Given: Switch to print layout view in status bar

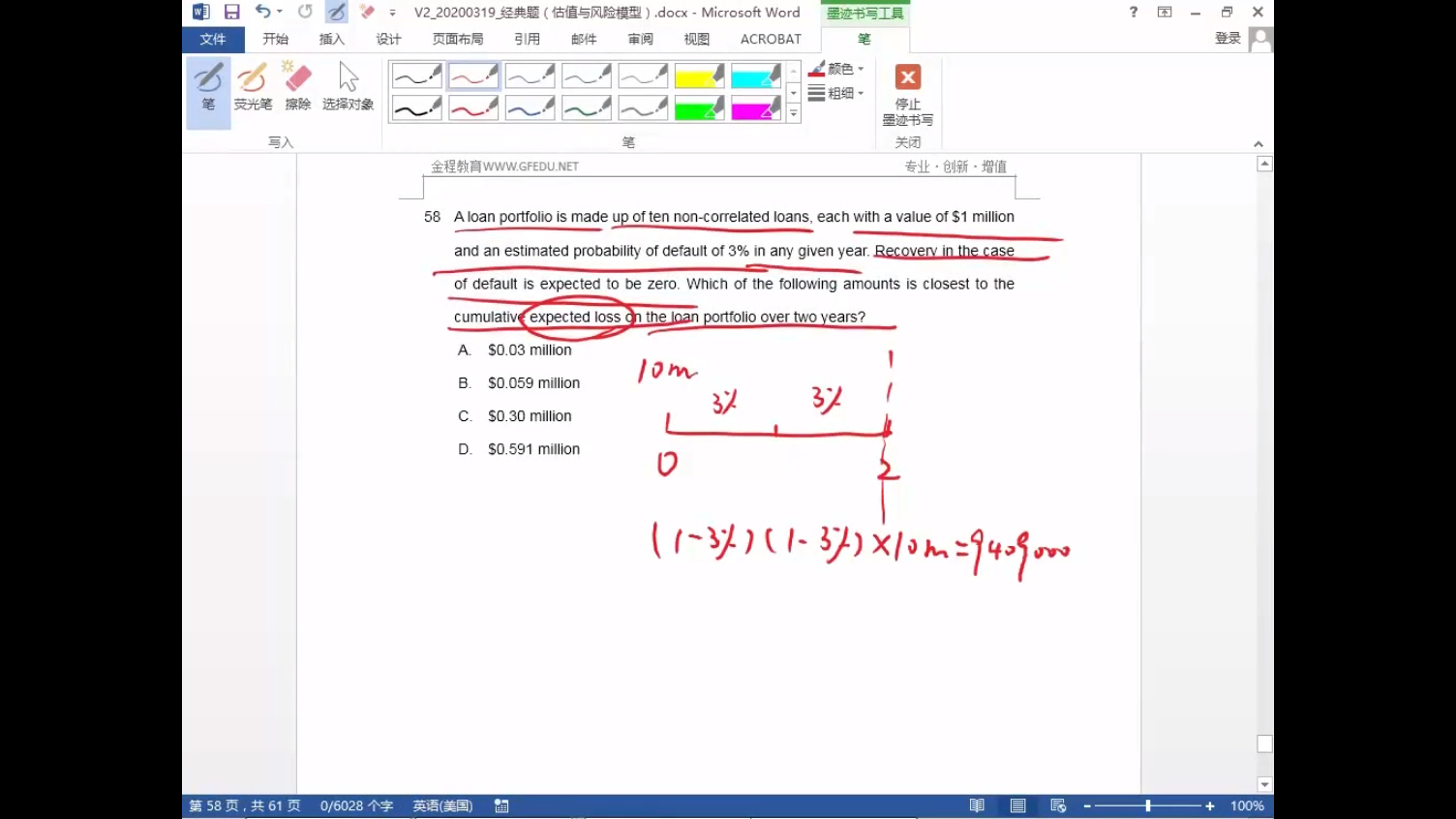Looking at the screenshot, I should [x=1017, y=805].
